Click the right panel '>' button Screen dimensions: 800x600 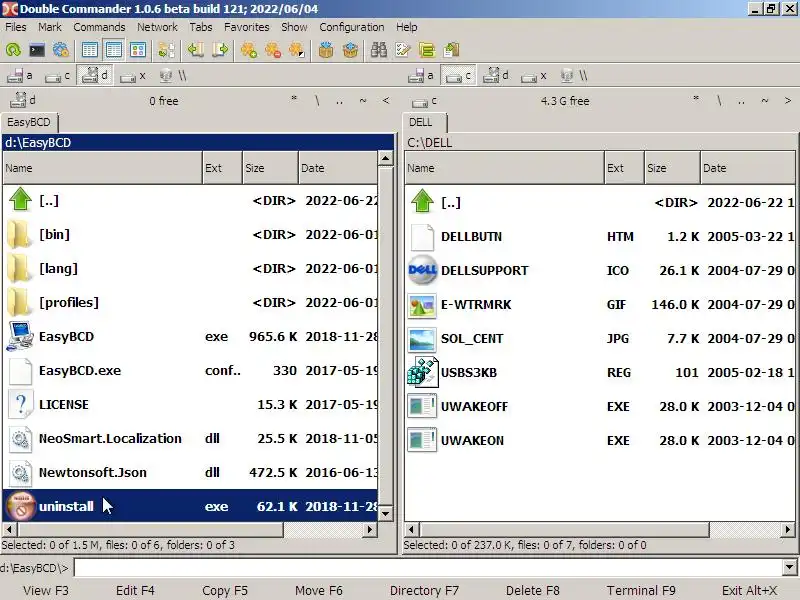[x=787, y=101]
